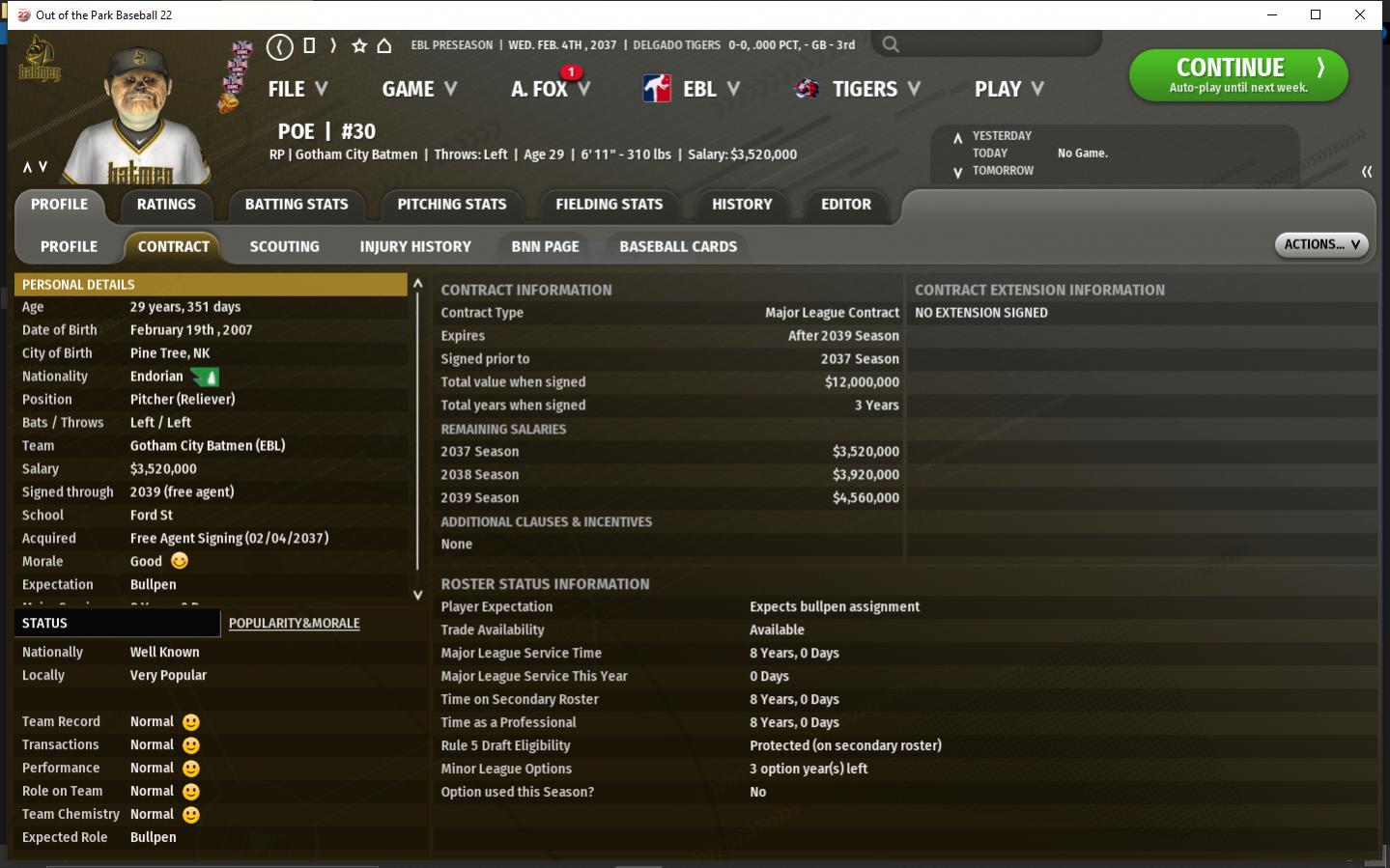Open the ACTIONS... dropdown
1390x868 pixels.
click(1320, 245)
